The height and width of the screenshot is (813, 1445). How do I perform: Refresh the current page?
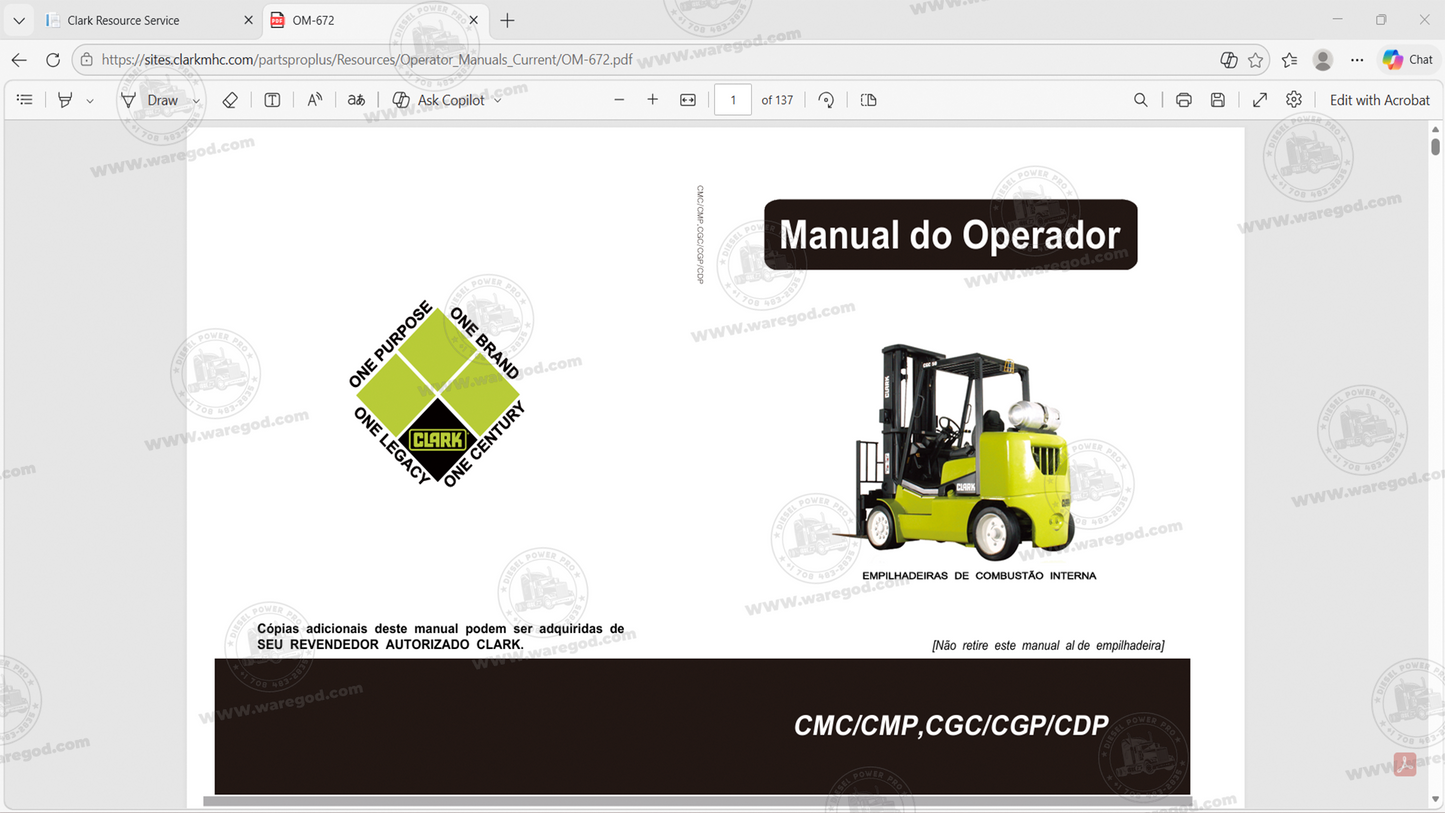(x=53, y=60)
